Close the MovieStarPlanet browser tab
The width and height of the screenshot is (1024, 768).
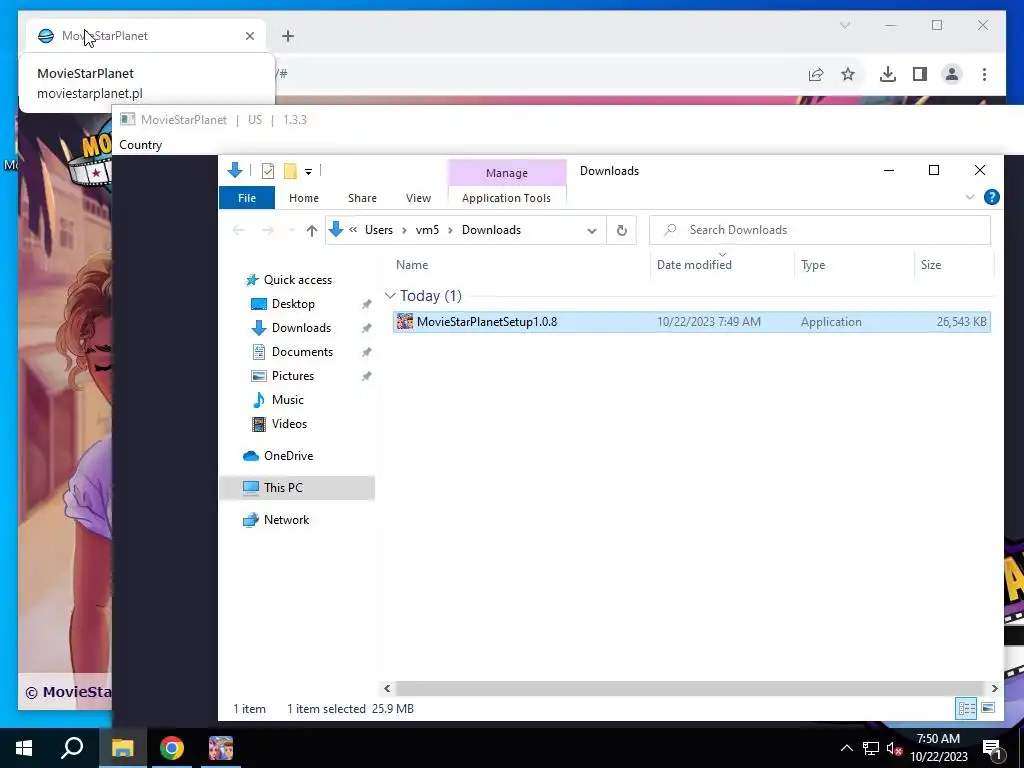[249, 36]
